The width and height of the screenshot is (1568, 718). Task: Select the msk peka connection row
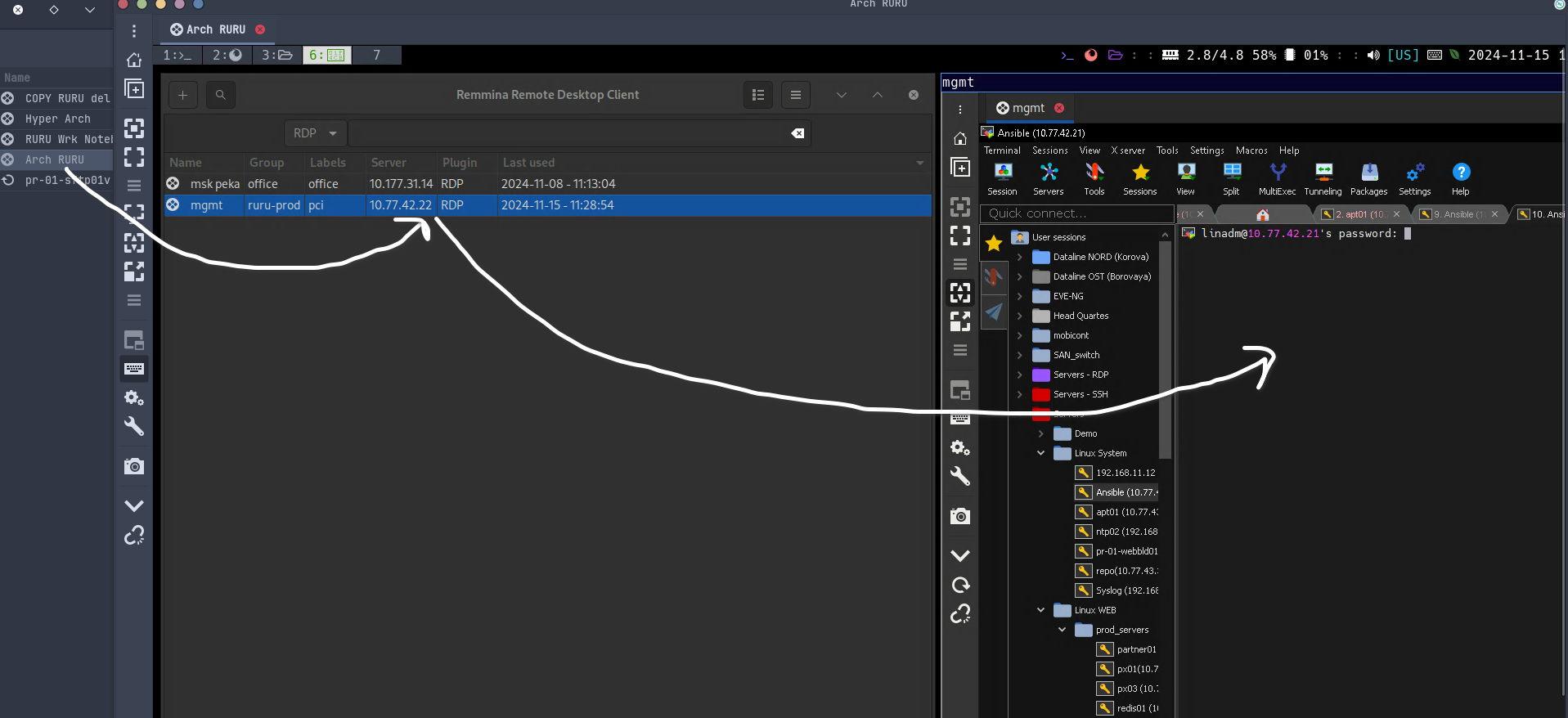(x=547, y=184)
